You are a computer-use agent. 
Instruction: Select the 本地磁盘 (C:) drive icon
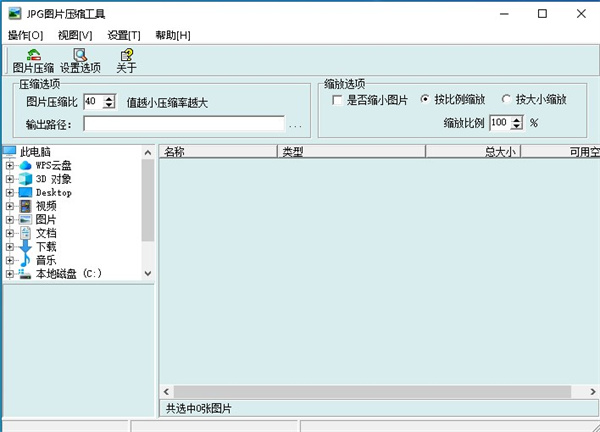[x=26, y=273]
